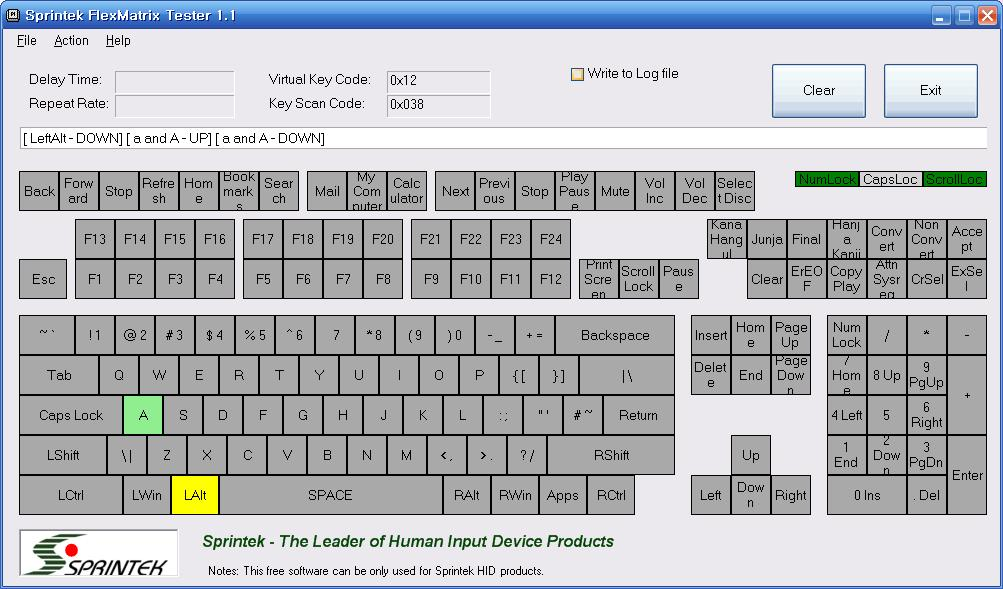This screenshot has height=589, width=1003.
Task: Click the Search key
Action: tap(278, 191)
